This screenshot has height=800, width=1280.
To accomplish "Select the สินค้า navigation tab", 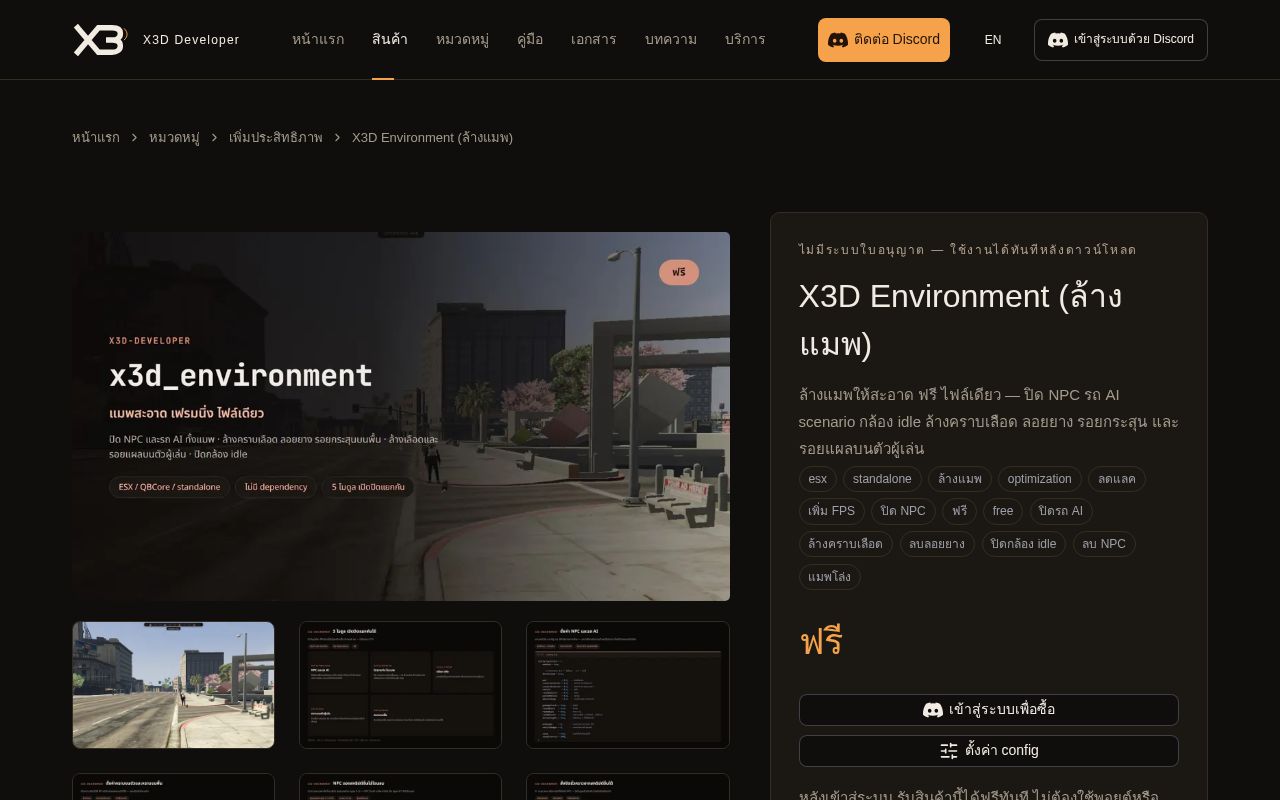I will [x=390, y=40].
